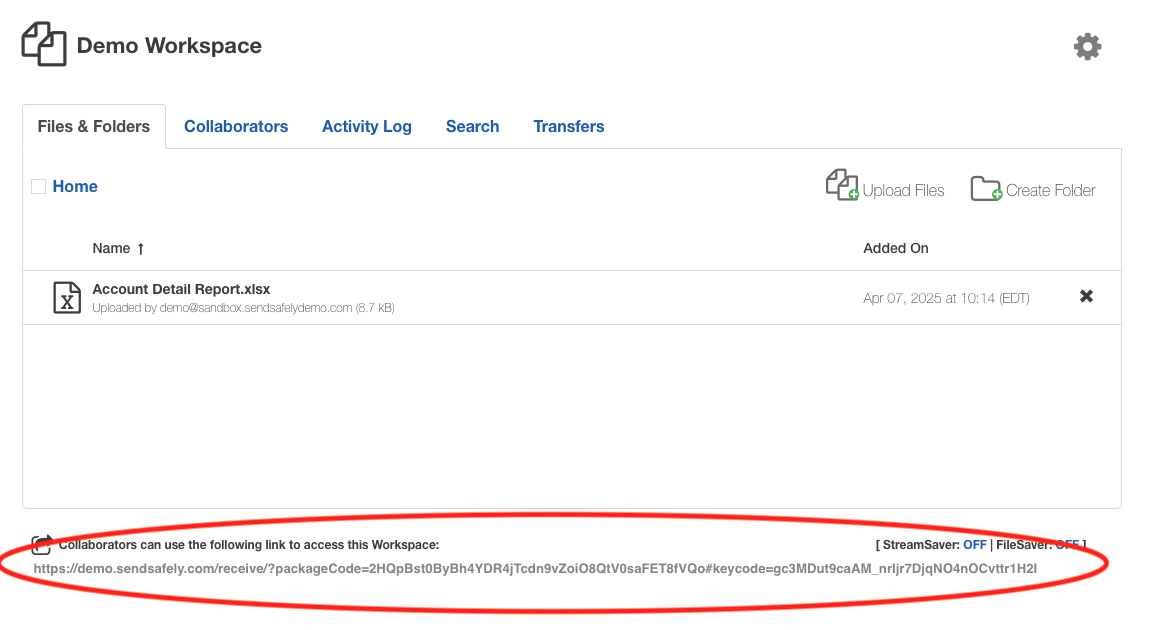The image size is (1153, 630).
Task: Click the Demo Workspace title
Action: coord(169,46)
